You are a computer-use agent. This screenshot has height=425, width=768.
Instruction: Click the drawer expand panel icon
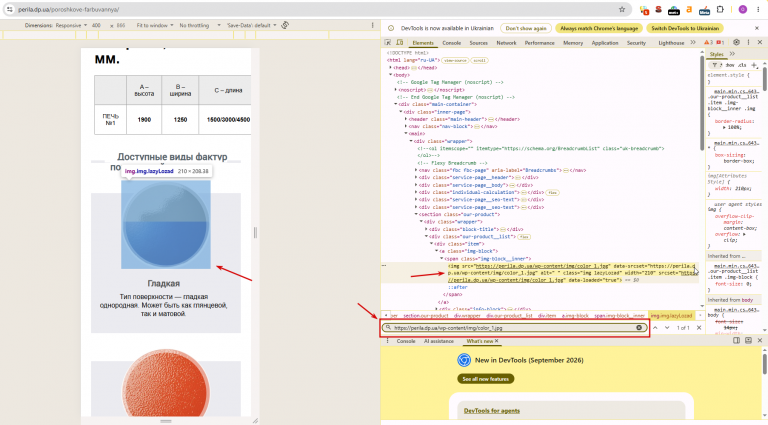point(748,340)
